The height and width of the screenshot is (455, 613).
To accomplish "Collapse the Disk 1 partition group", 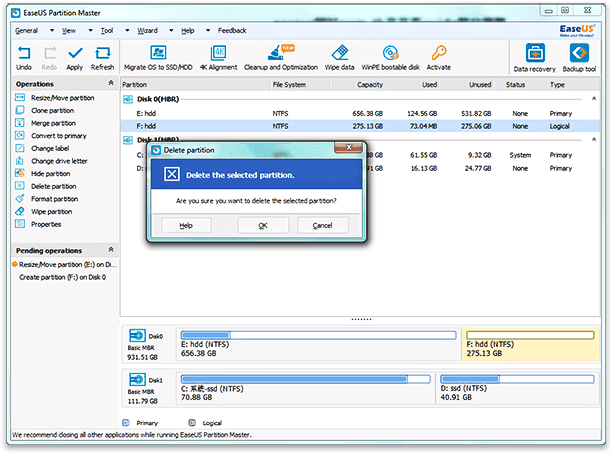I will click(593, 140).
